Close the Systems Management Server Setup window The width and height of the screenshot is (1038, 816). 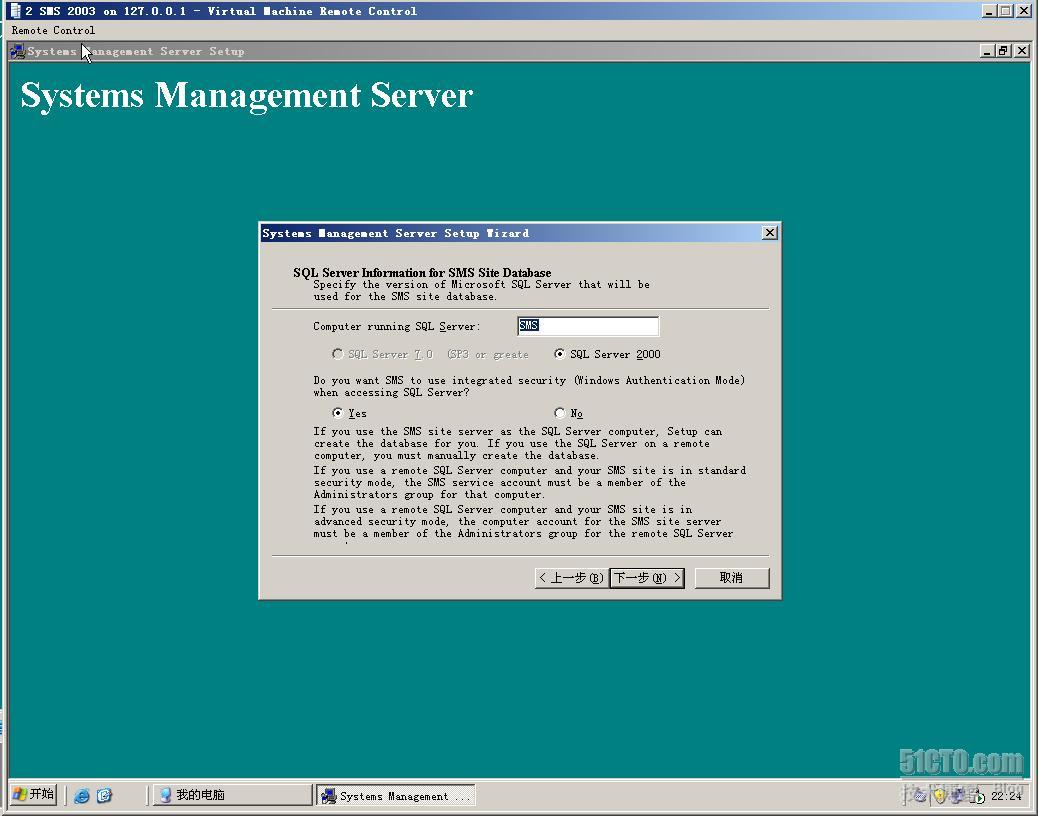[1022, 51]
